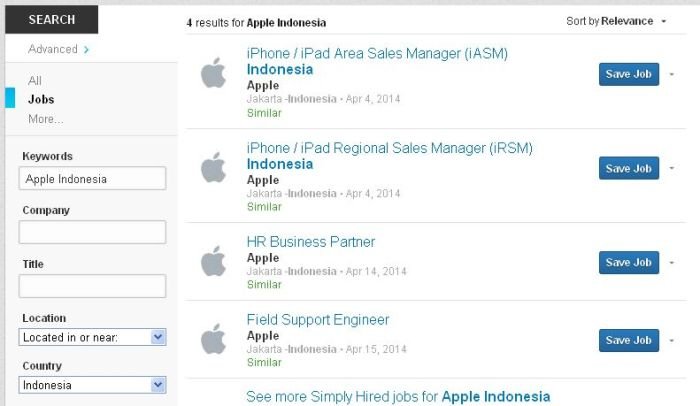Screen dimensions: 700x406
Task: Click 'Jakarta -Indonesia - Apr 14, 2014' text
Action: click(327, 271)
